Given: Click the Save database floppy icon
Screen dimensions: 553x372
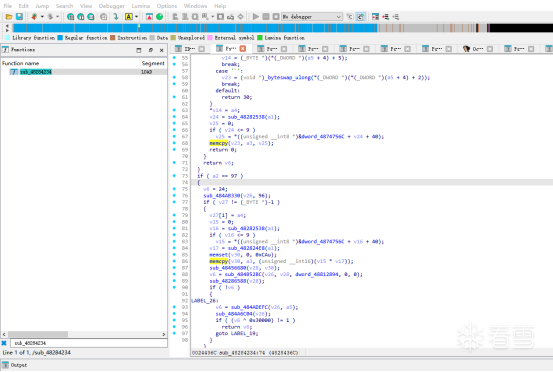Looking at the screenshot, I should pyautogui.click(x=19, y=17).
